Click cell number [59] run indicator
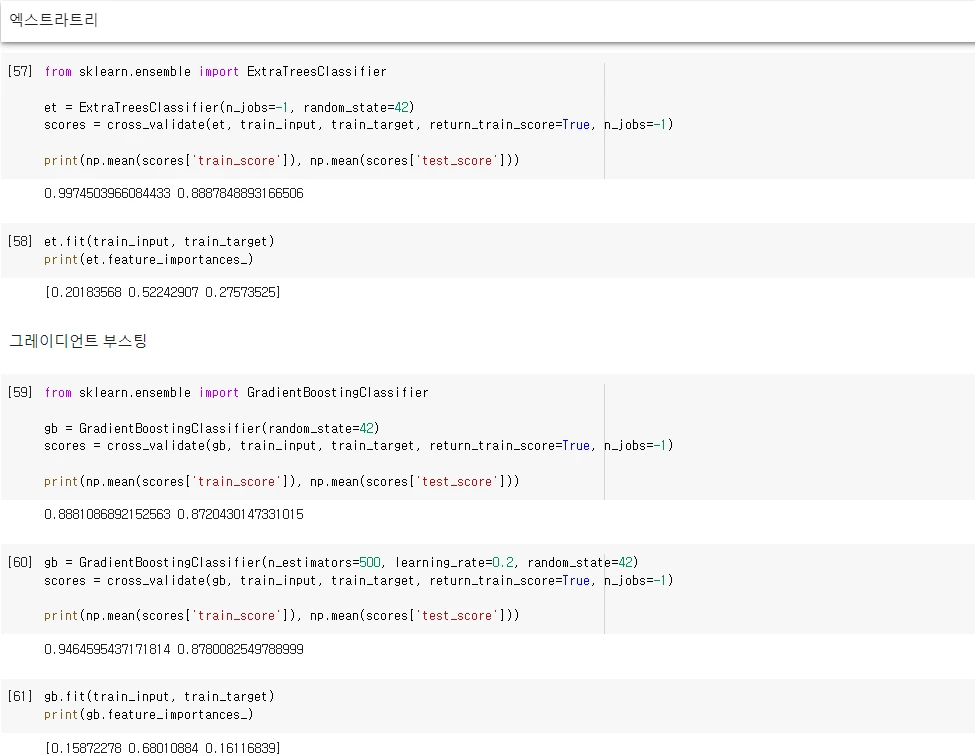This screenshot has width=975, height=754. point(20,392)
